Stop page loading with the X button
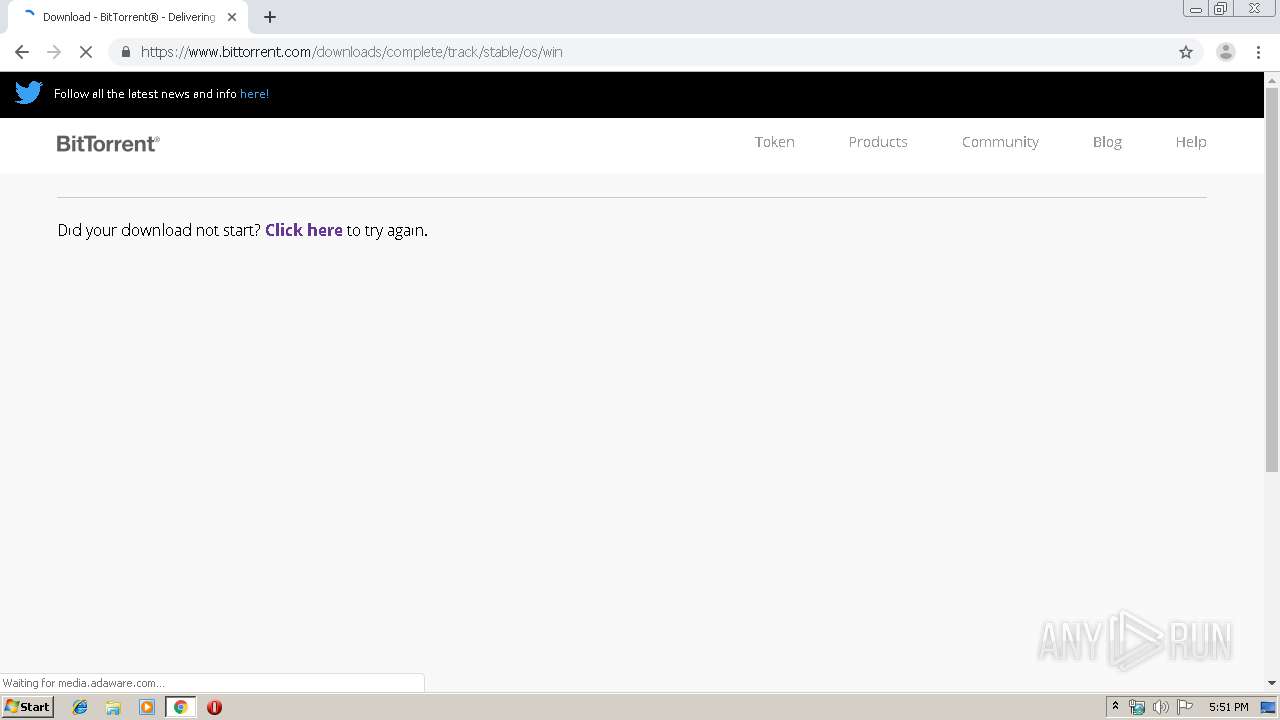This screenshot has height=720, width=1280. (x=86, y=52)
